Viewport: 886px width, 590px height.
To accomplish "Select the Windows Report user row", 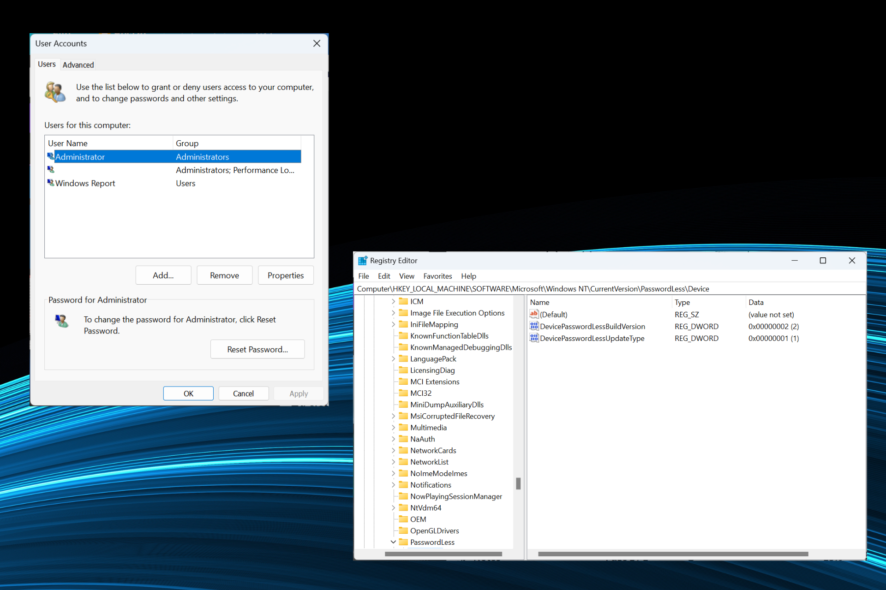I will [173, 183].
